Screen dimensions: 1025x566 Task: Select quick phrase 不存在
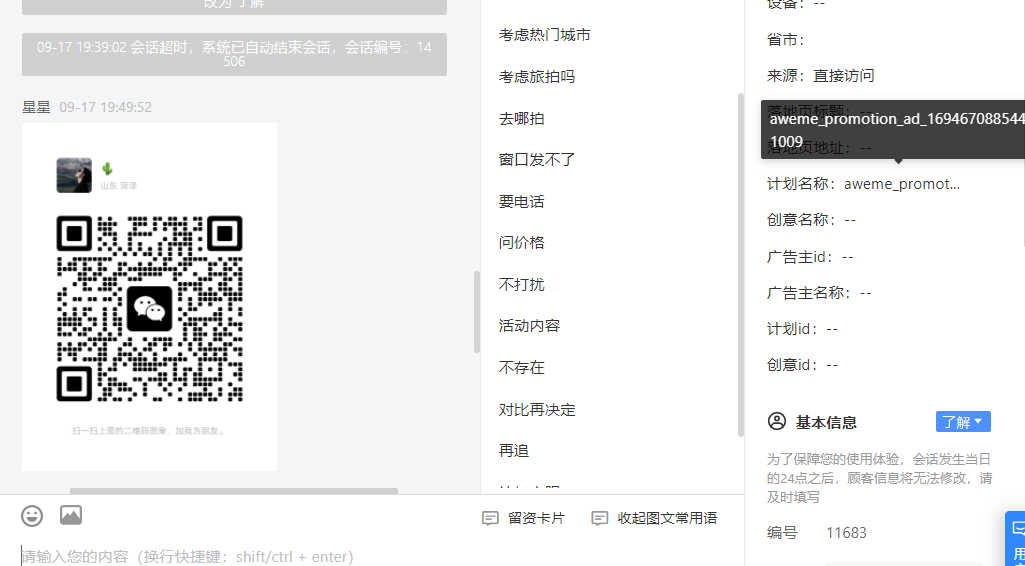click(x=521, y=367)
